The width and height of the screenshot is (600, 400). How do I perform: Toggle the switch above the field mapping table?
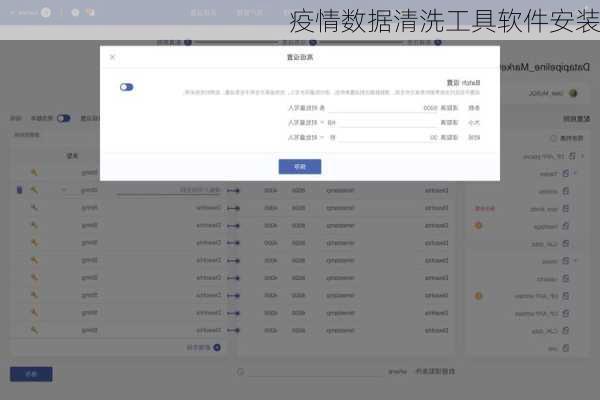coord(64,118)
